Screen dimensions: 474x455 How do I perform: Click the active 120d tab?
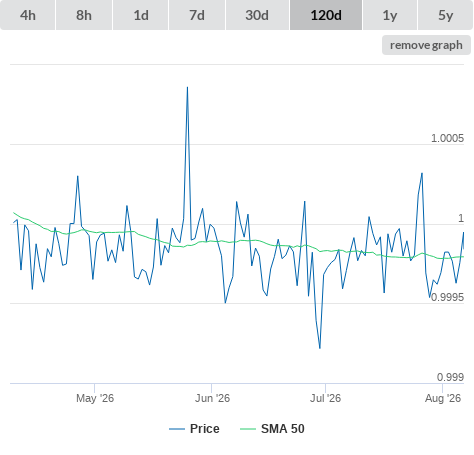pos(326,15)
